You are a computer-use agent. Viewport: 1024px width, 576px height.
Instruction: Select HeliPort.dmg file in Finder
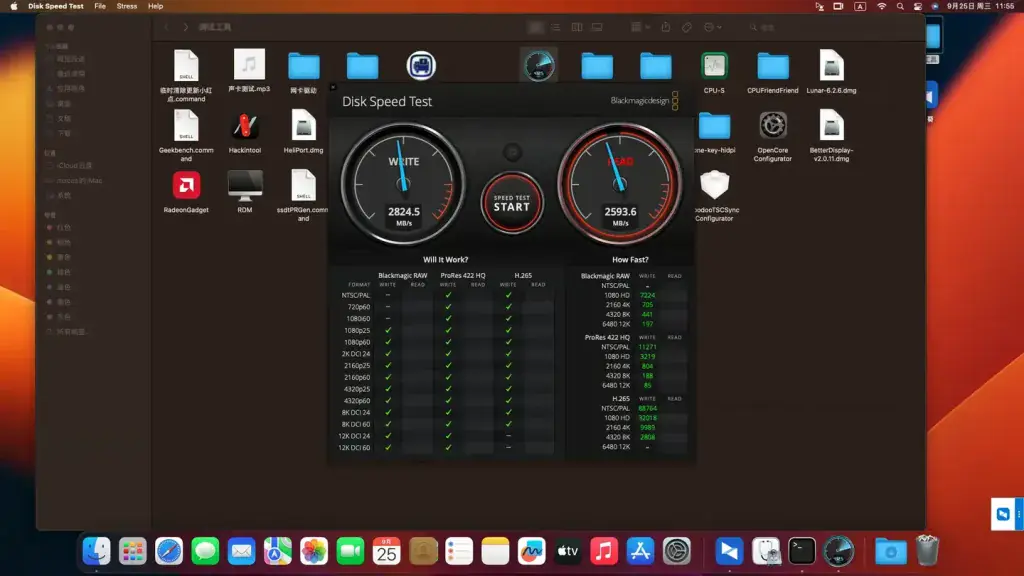[304, 133]
